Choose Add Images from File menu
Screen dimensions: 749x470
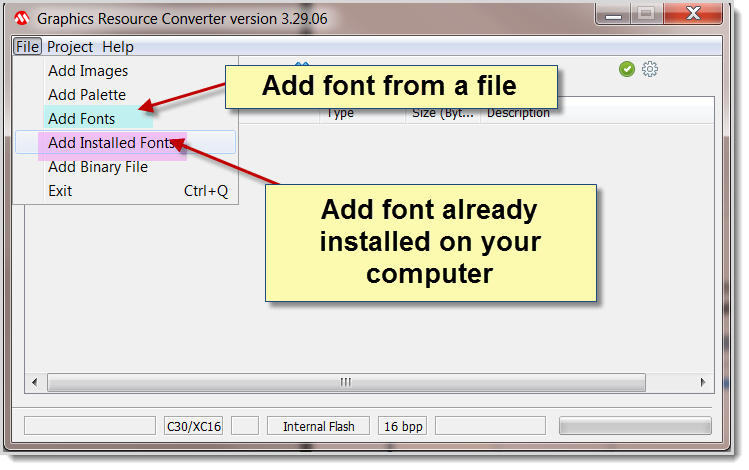coord(126,71)
